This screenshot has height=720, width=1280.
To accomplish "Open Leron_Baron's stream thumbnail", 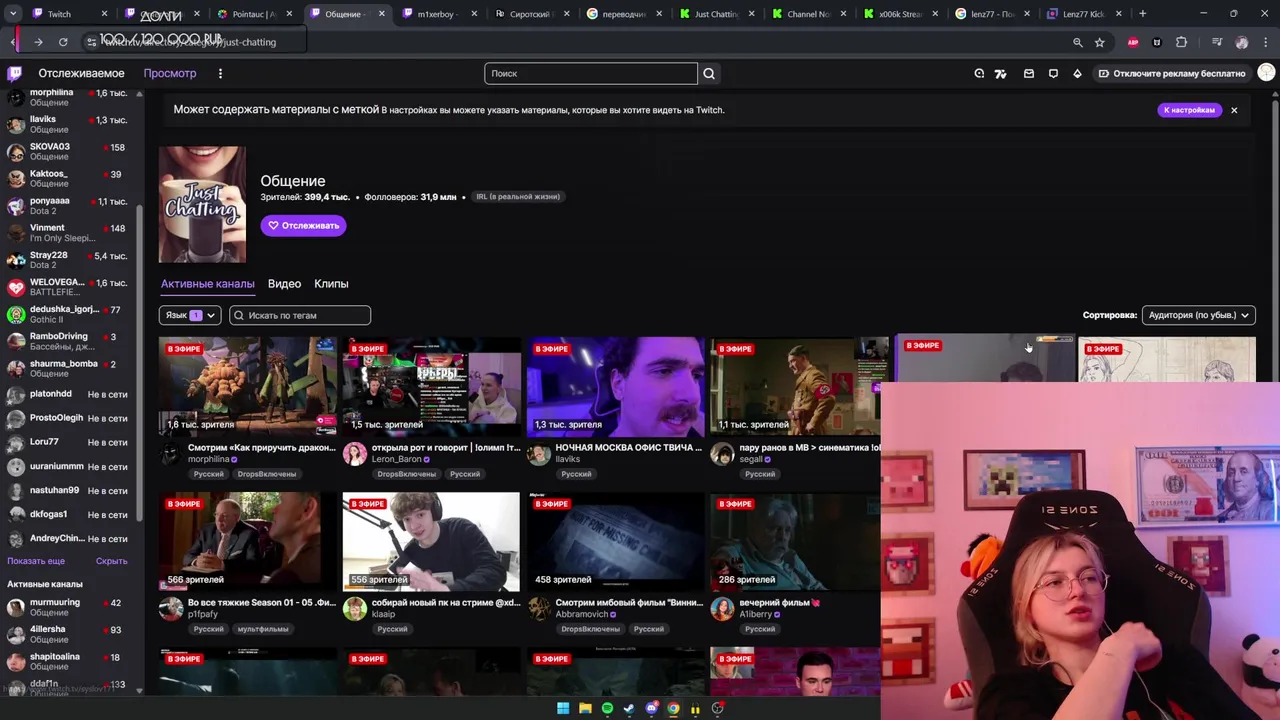I will 431,386.
